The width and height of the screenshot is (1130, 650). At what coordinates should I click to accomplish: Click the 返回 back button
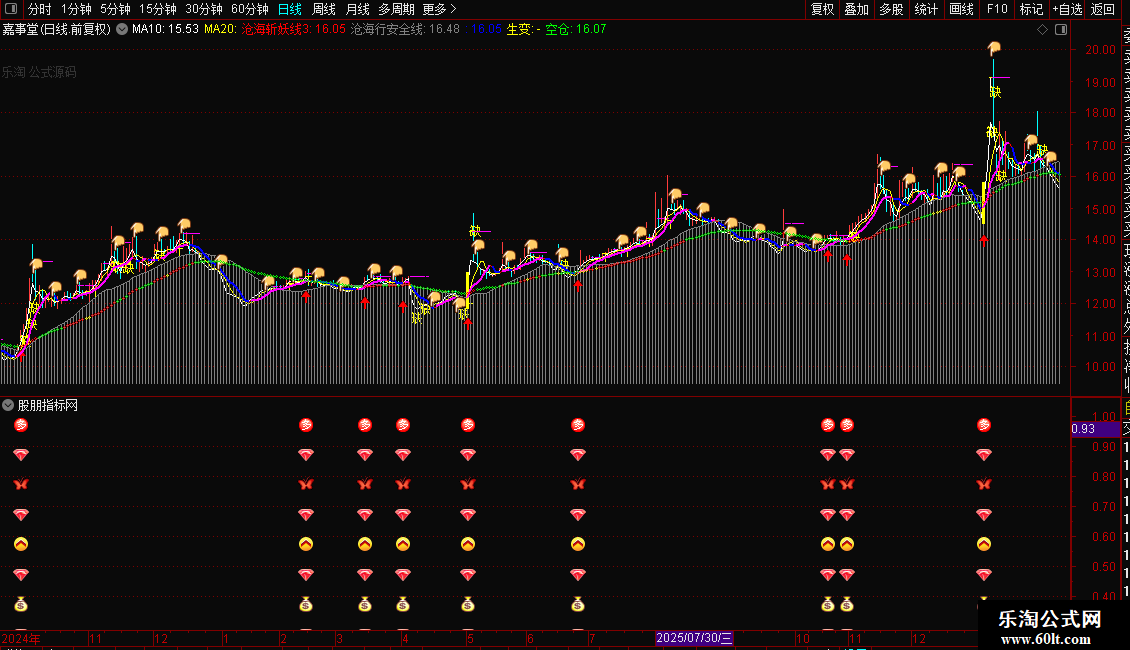[x=1103, y=9]
